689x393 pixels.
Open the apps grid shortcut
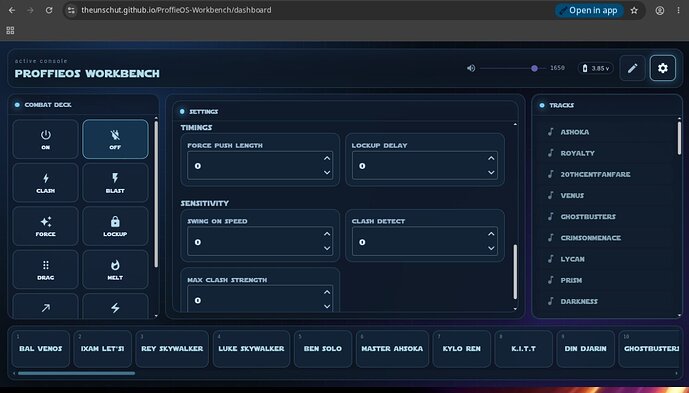coord(10,30)
